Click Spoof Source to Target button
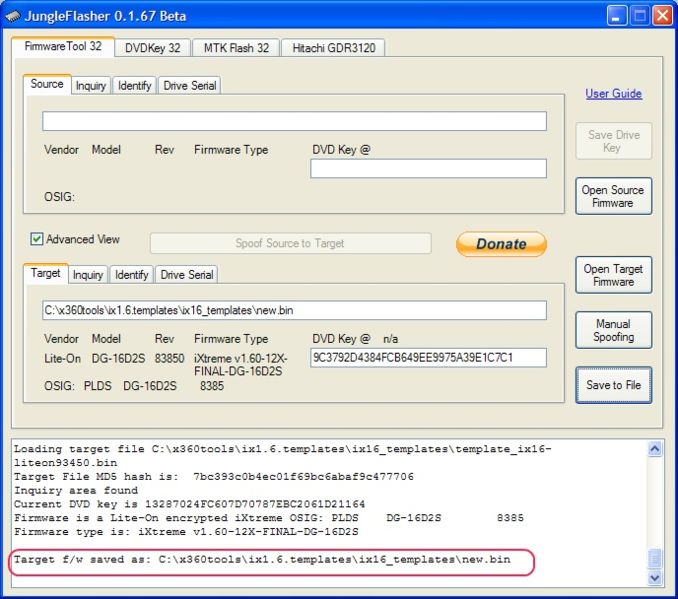The width and height of the screenshot is (678, 599). coord(291,243)
